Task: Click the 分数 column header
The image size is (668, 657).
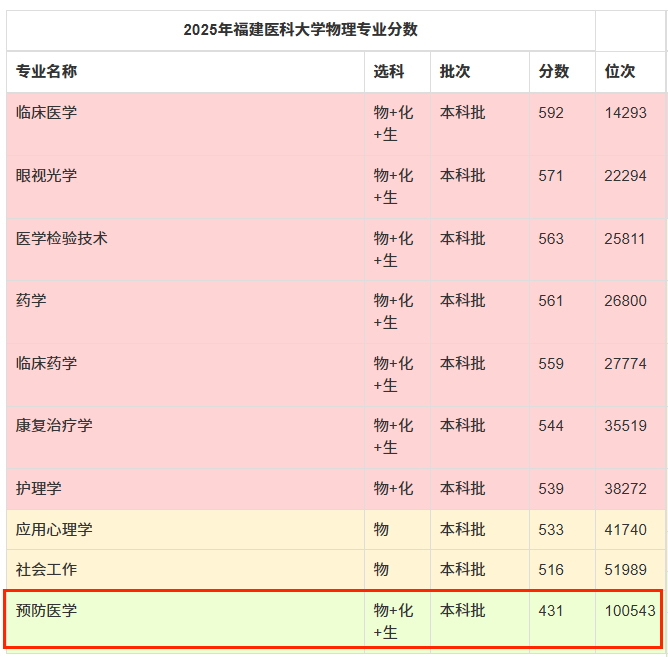Action: [x=553, y=71]
